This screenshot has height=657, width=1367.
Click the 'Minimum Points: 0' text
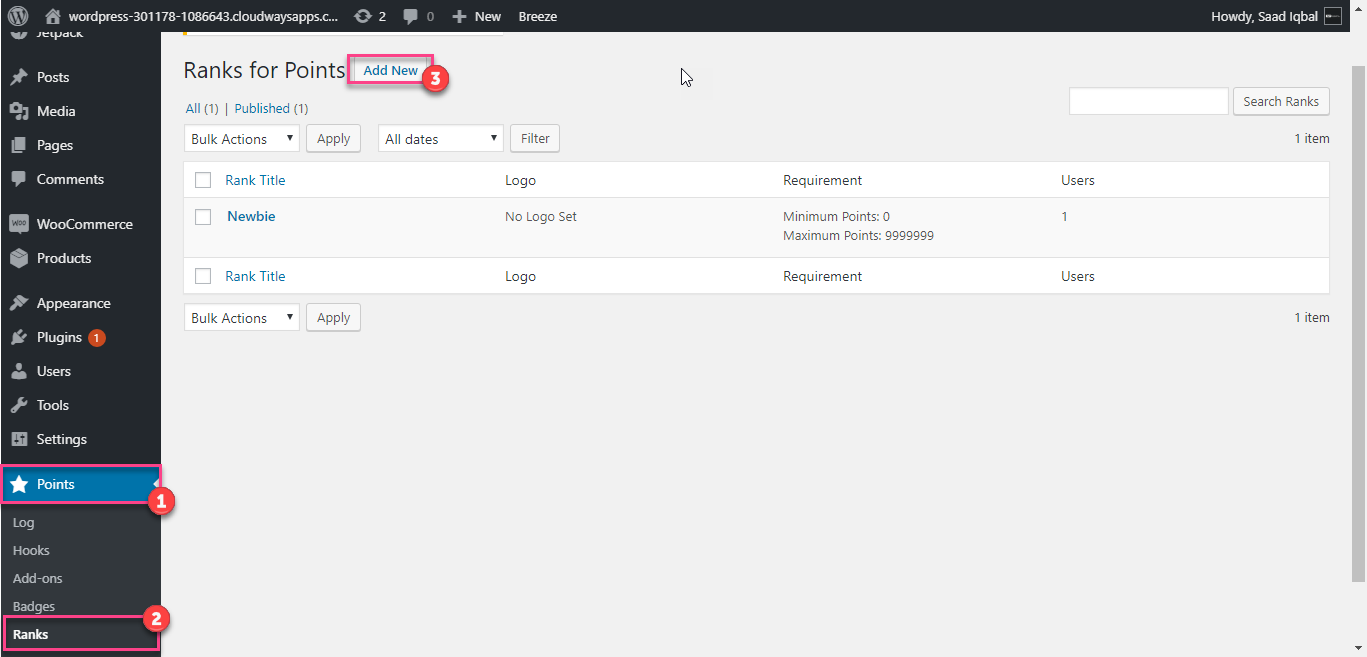click(x=836, y=217)
